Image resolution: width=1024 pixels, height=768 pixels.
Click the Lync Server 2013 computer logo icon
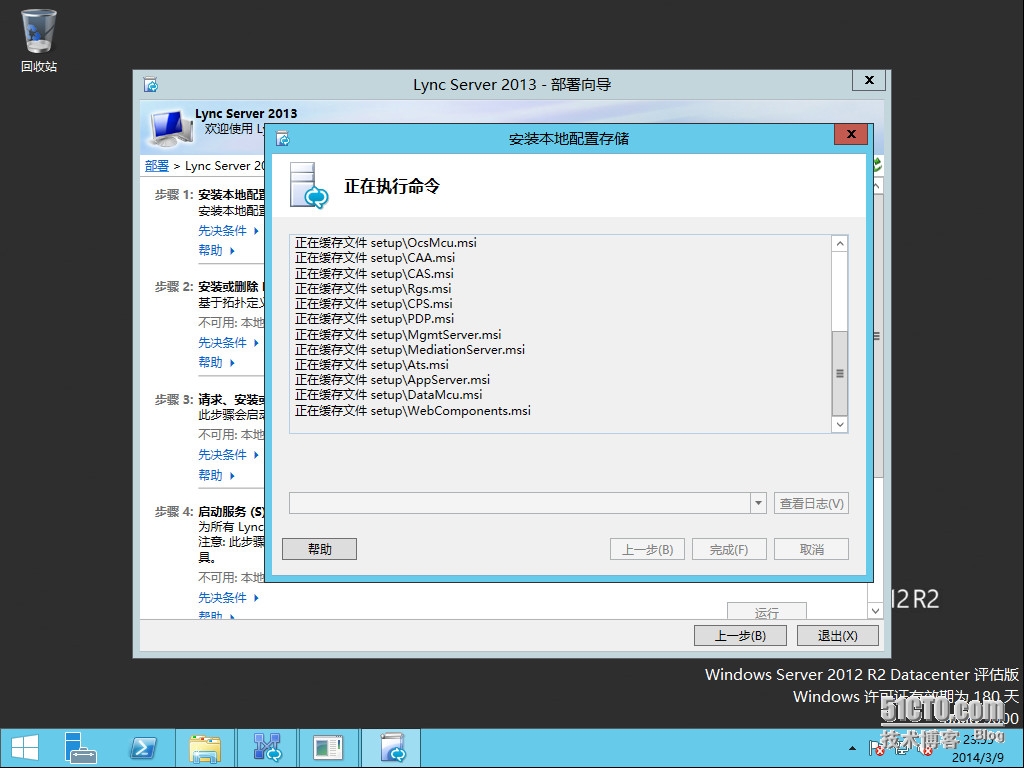(x=170, y=127)
